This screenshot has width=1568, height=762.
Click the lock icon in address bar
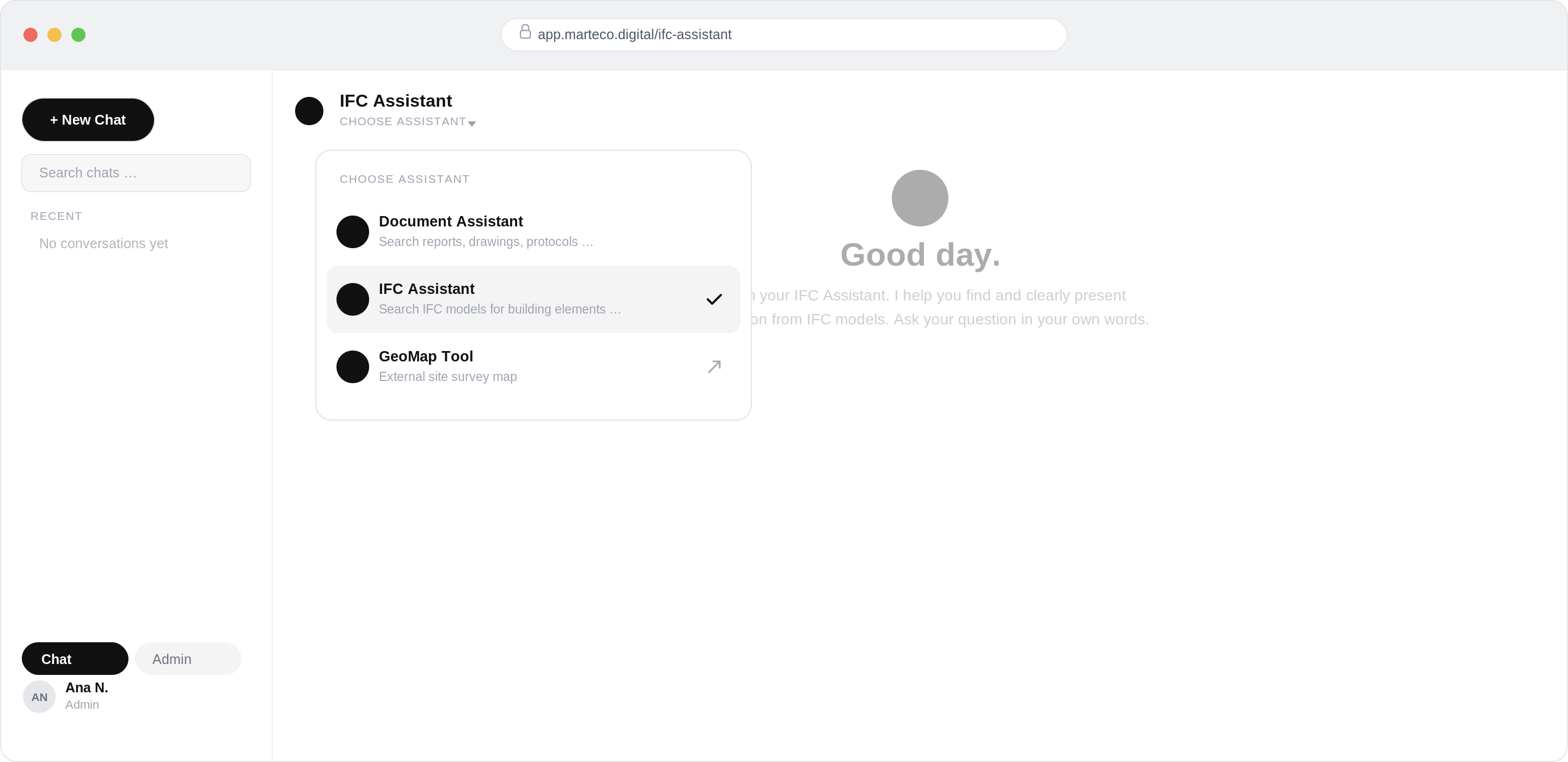[x=525, y=32]
